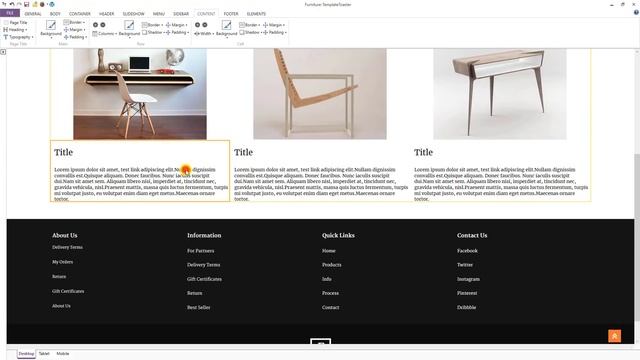This screenshot has height=360, width=640.
Task: Open the FILE ribbon tab
Action: tap(10, 13)
